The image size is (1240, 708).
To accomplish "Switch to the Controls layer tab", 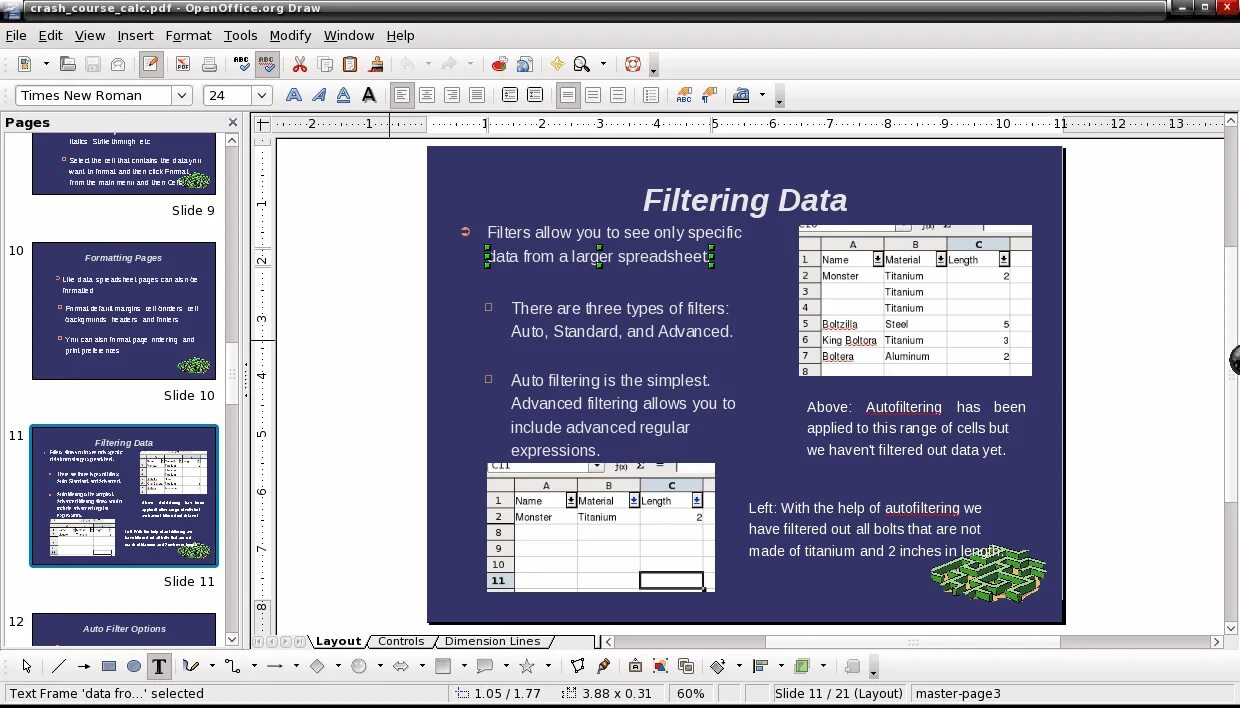I will (x=401, y=641).
